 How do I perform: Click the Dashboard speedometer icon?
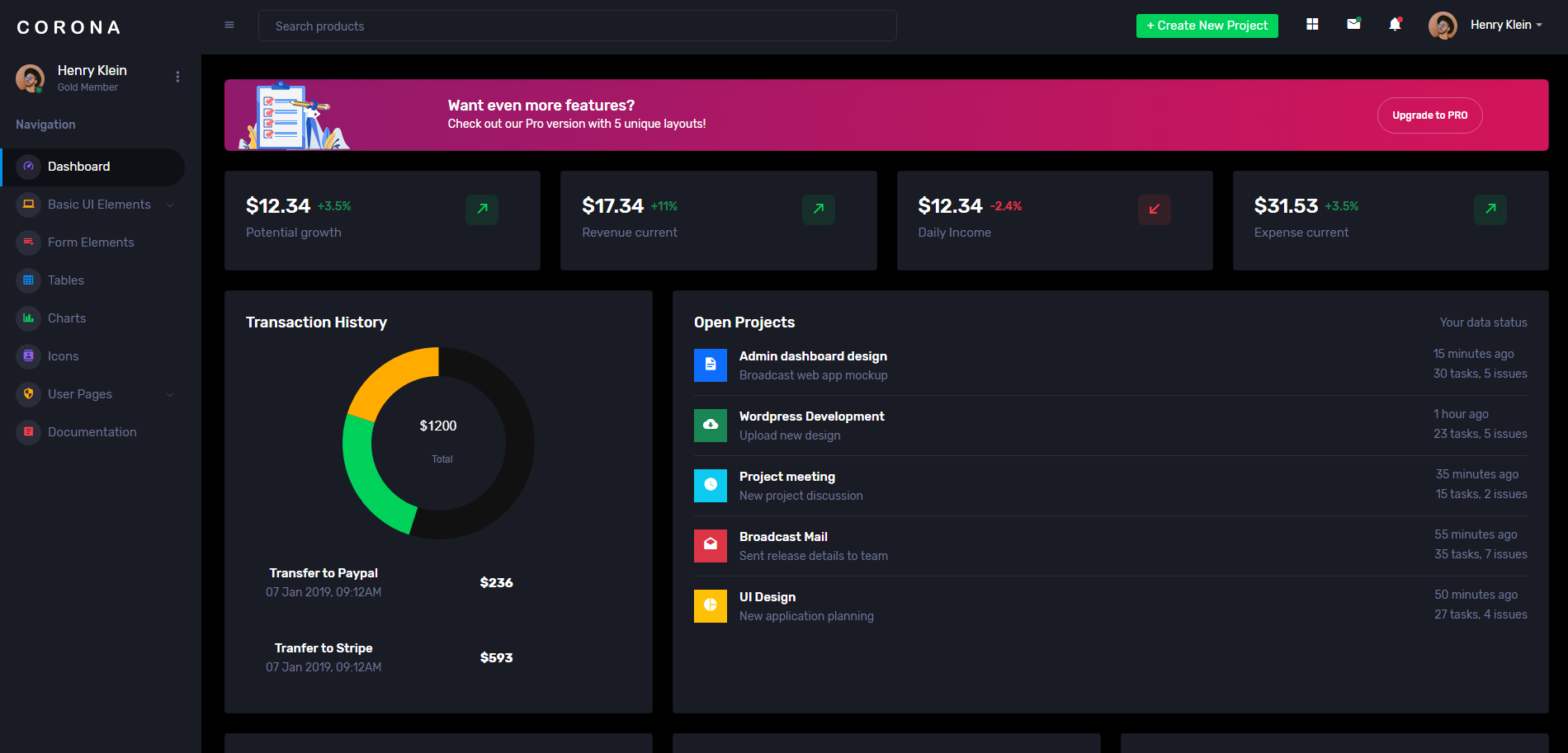[x=29, y=167]
